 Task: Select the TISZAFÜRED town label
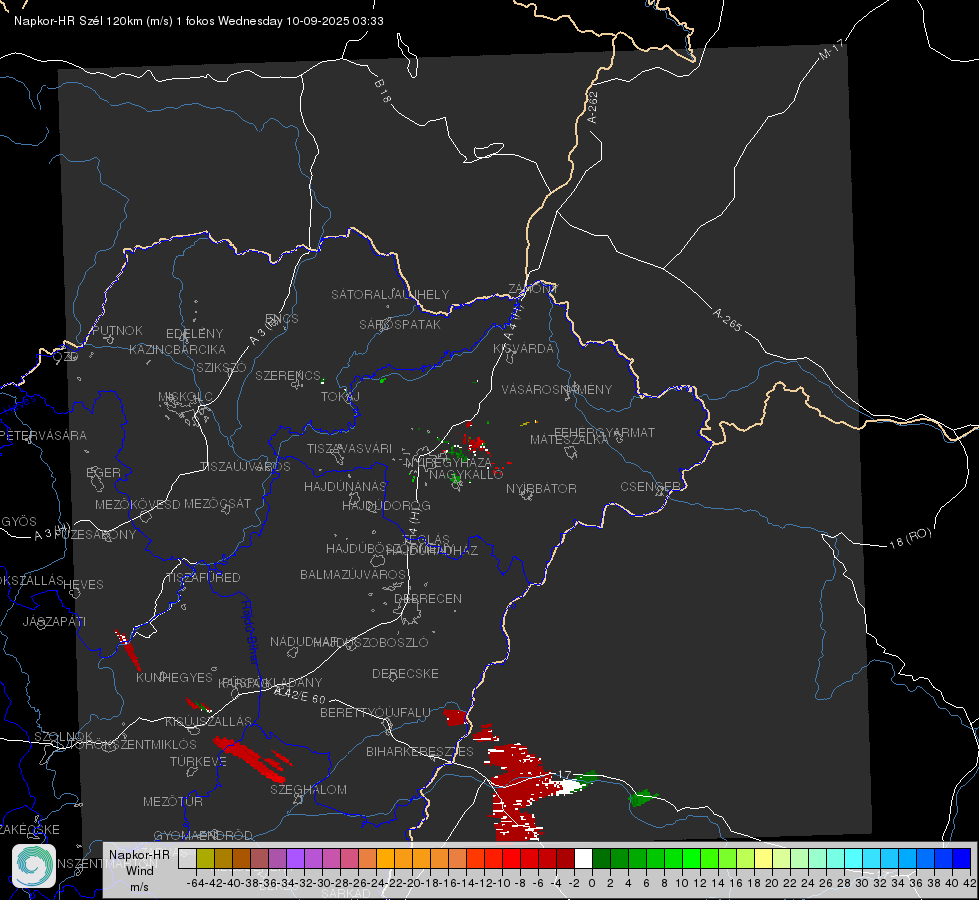coord(203,578)
